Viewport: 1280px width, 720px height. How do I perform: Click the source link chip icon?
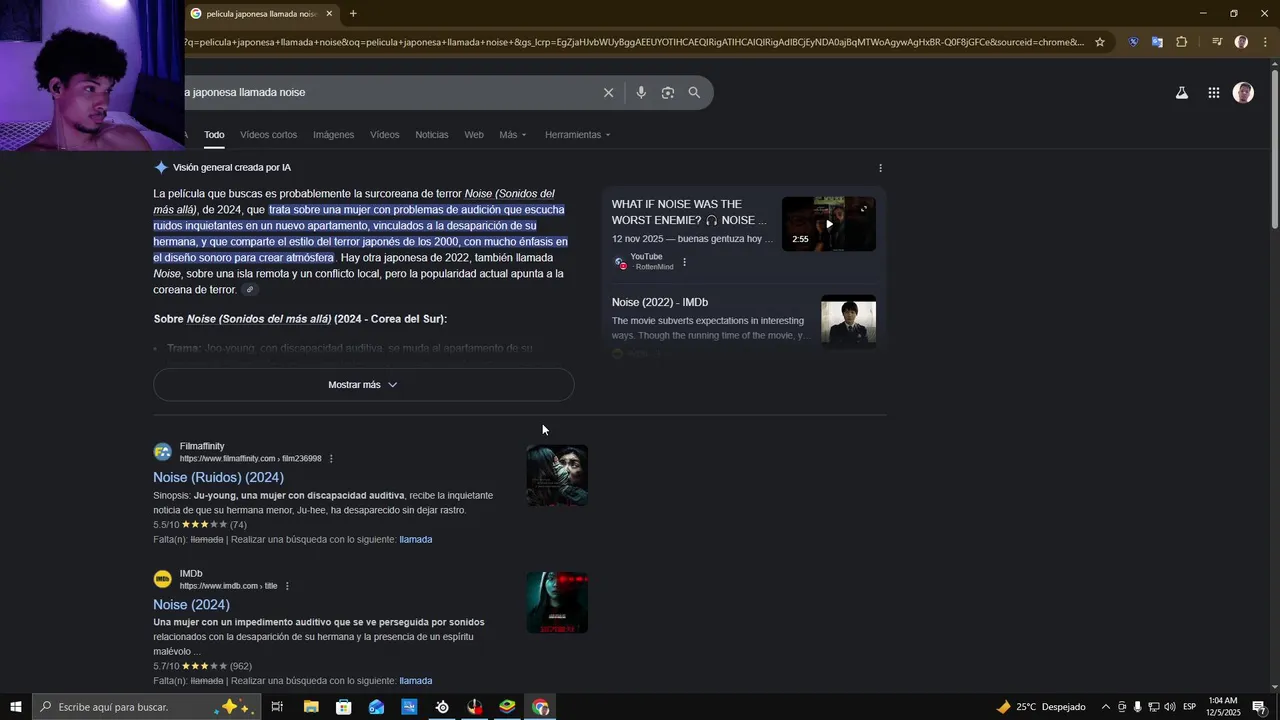tap(250, 290)
